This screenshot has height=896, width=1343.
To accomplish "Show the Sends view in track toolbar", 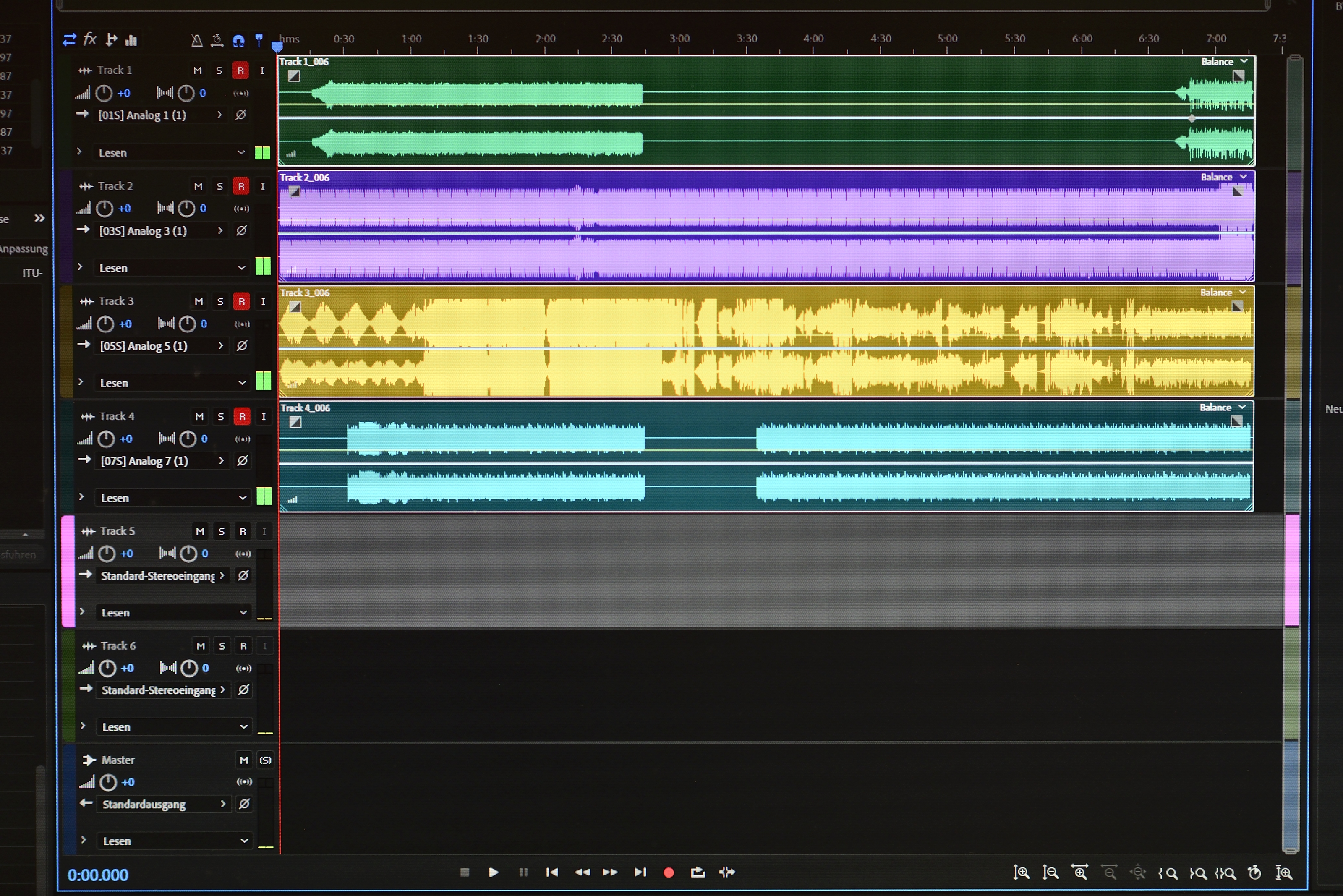I will (112, 39).
